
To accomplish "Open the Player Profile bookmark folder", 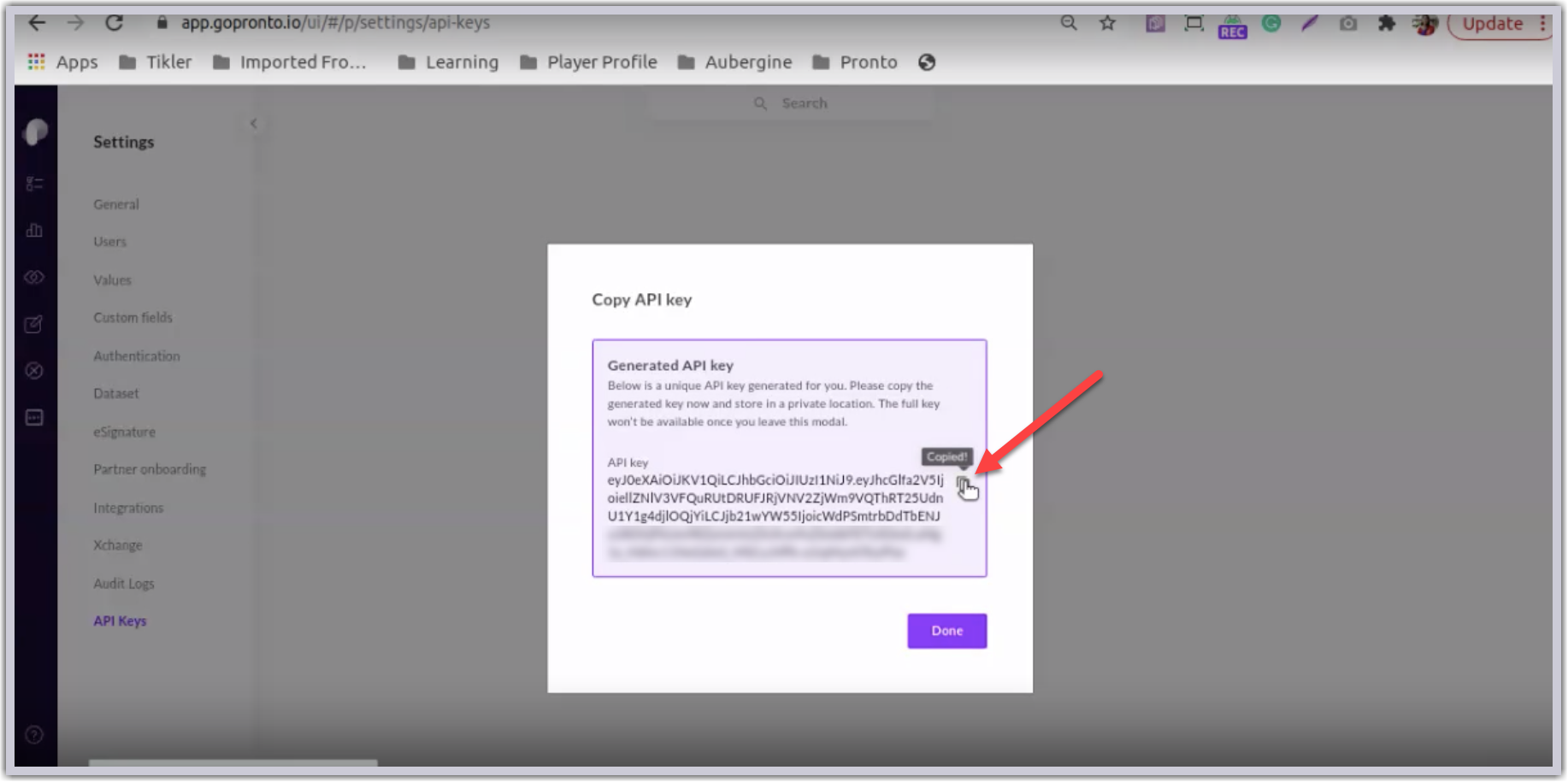I will click(589, 62).
